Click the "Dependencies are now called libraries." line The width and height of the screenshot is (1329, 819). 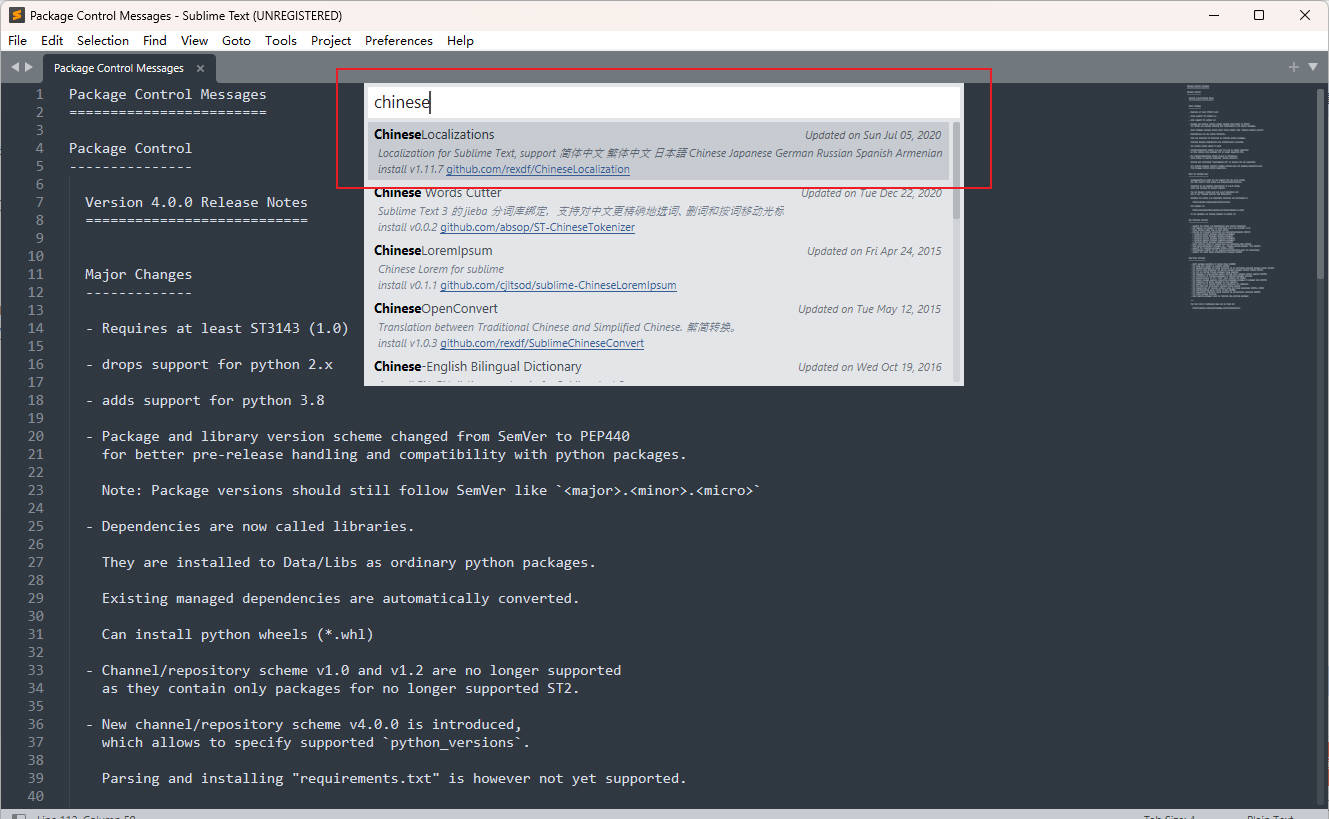249,526
